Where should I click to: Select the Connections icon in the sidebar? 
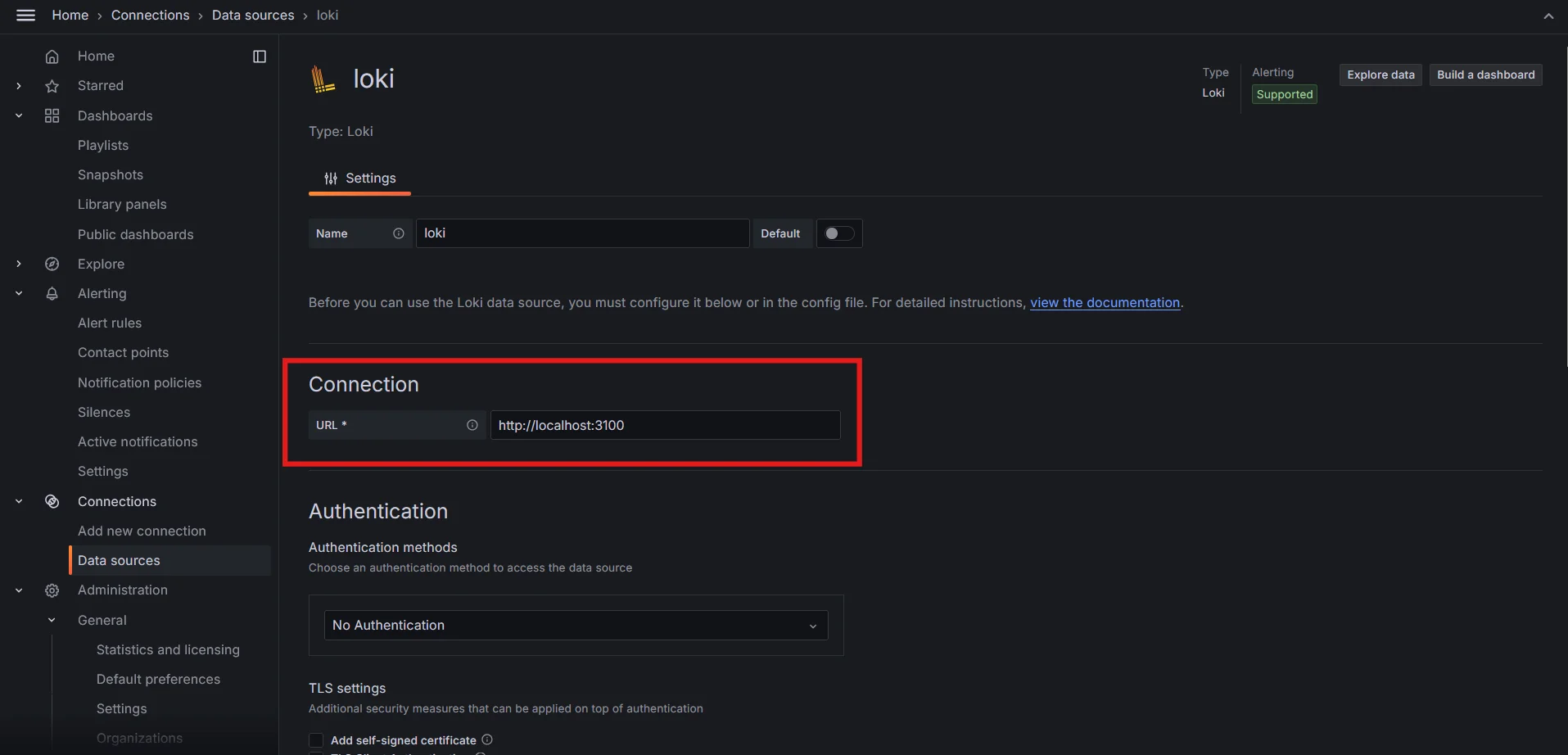pos(52,501)
